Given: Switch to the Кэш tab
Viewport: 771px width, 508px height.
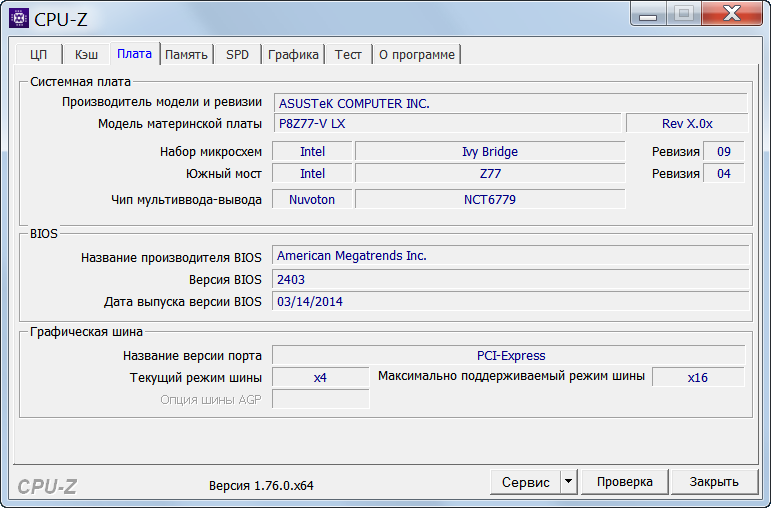Looking at the screenshot, I should [87, 55].
